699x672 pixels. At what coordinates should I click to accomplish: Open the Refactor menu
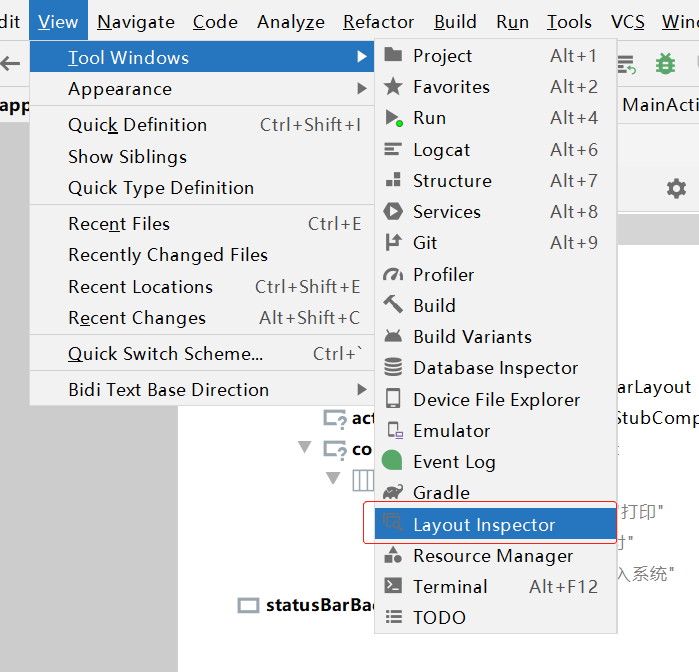click(378, 22)
